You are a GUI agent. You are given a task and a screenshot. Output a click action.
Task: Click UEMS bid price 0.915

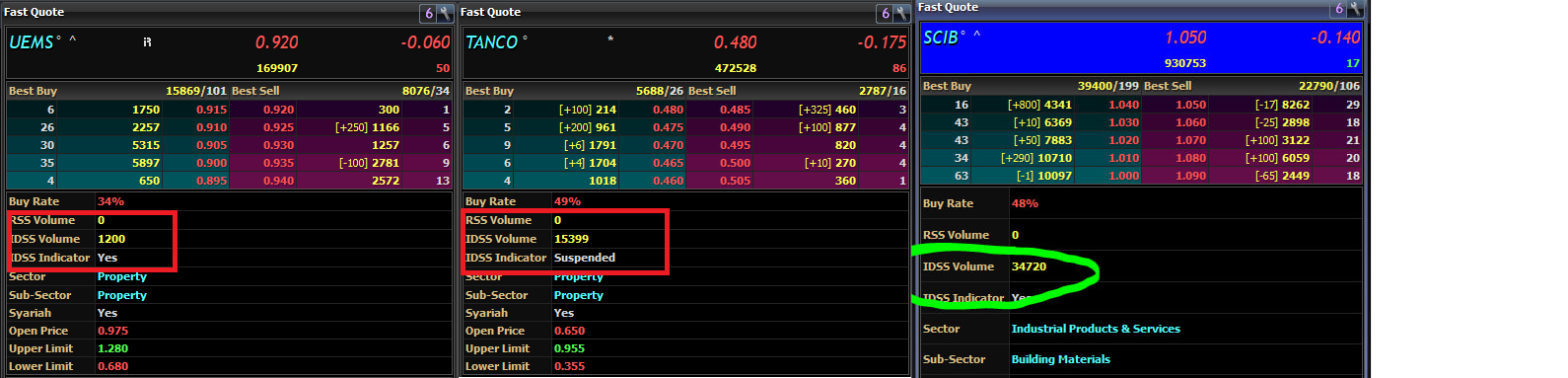point(211,110)
